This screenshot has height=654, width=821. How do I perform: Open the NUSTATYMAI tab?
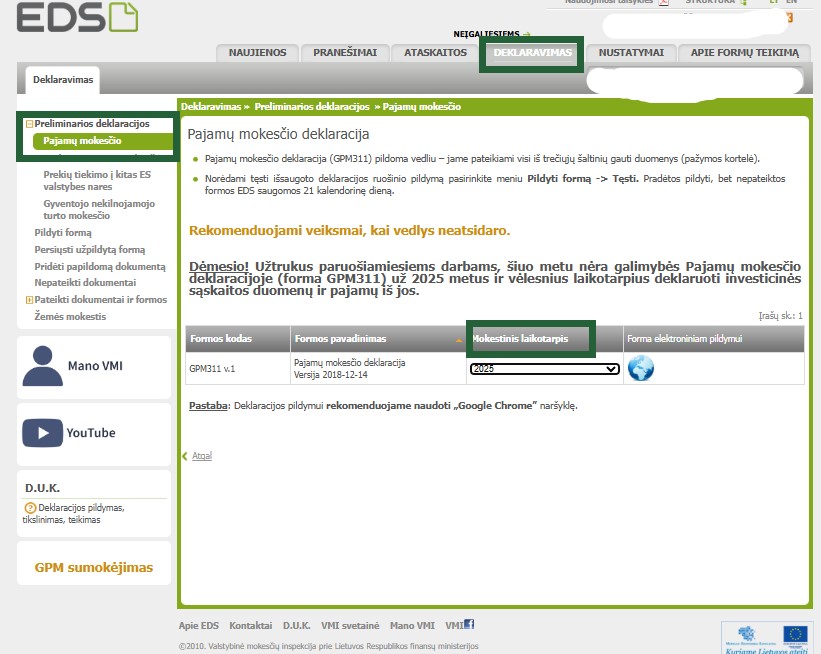tap(631, 53)
